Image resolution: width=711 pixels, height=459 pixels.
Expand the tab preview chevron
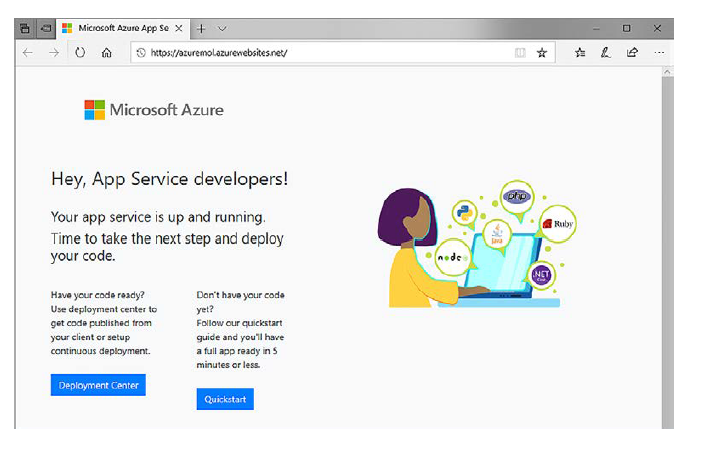[222, 28]
